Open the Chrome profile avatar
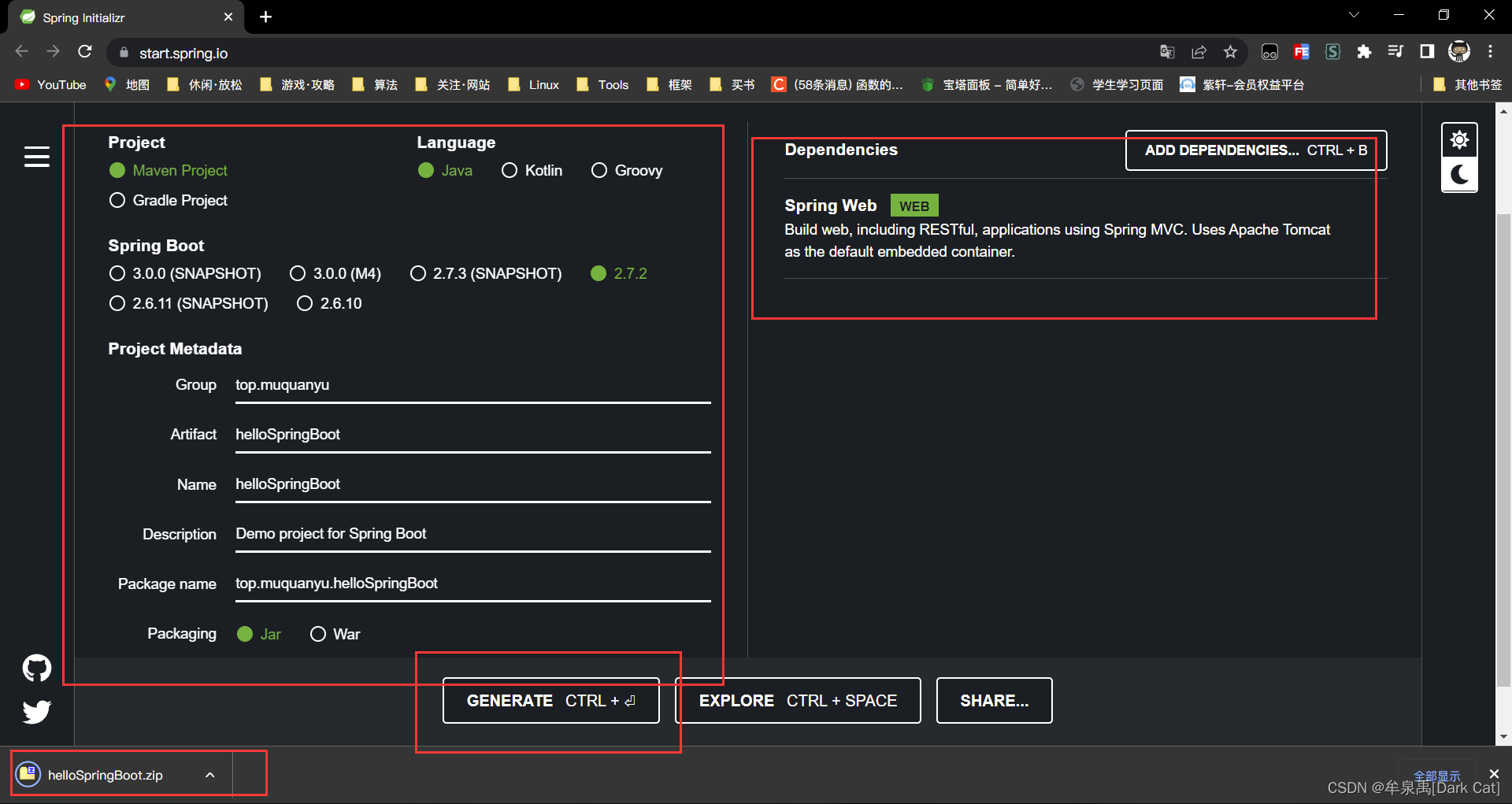This screenshot has width=1512, height=804. pyautogui.click(x=1459, y=52)
